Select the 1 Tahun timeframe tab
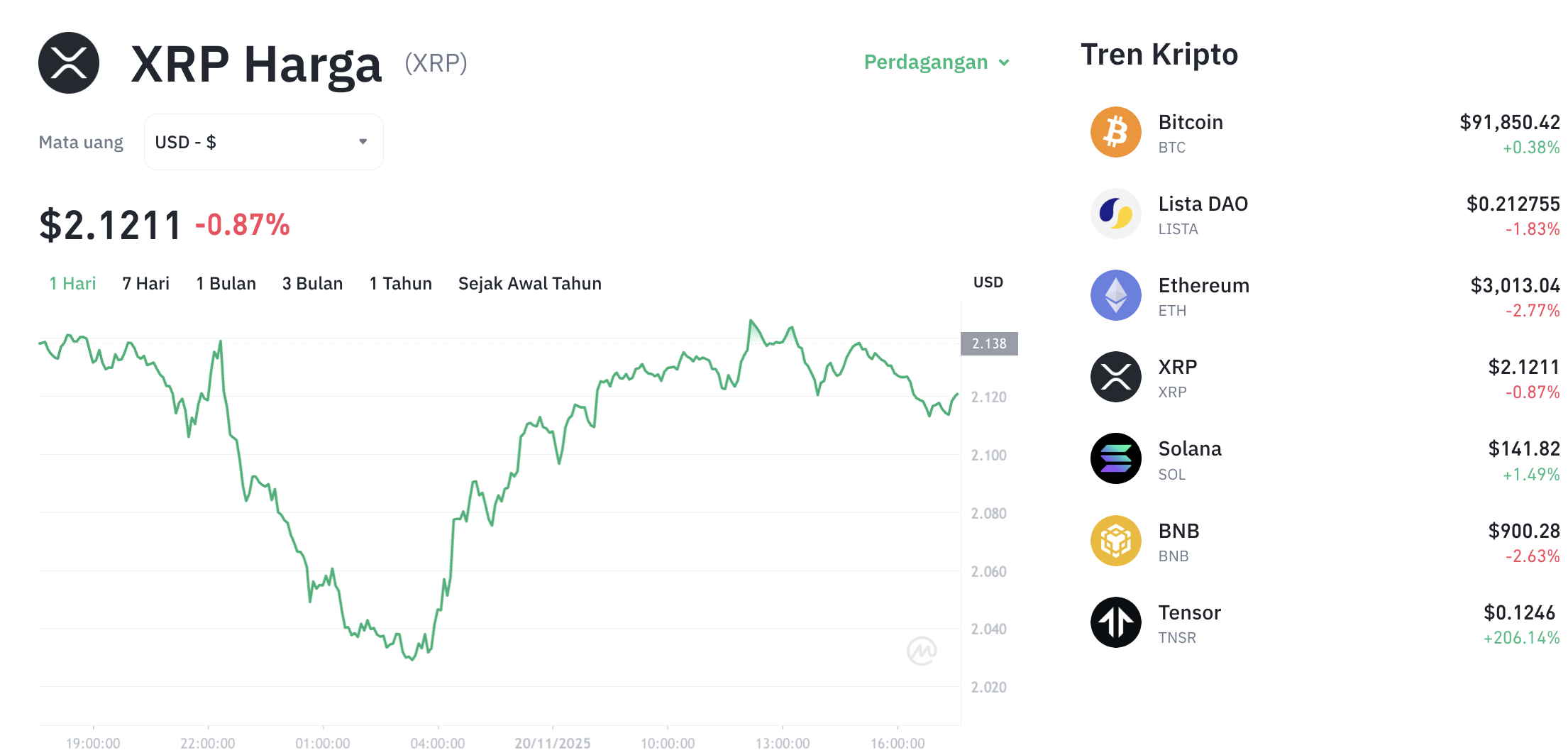The height and width of the screenshot is (755, 1568). tap(400, 283)
